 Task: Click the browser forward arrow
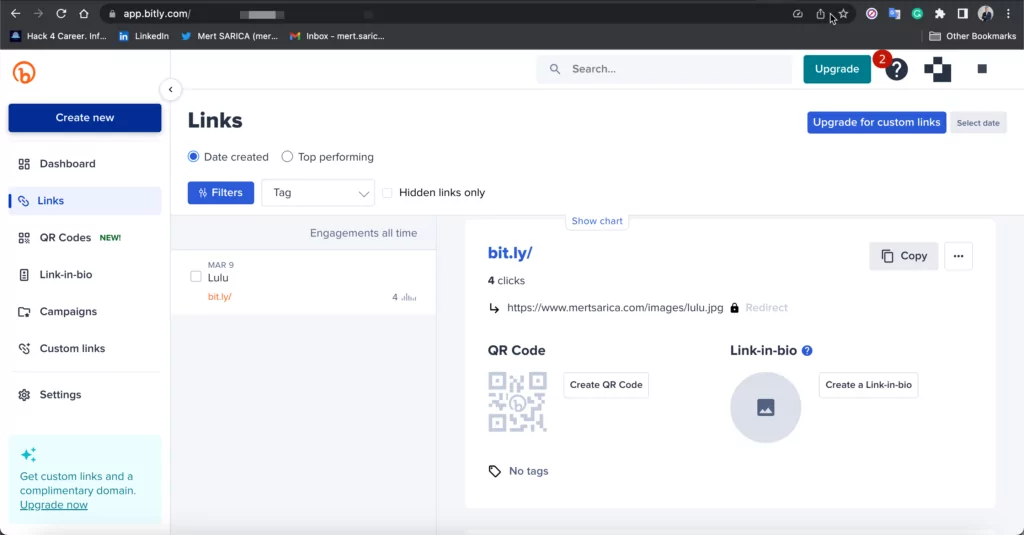pyautogui.click(x=38, y=13)
